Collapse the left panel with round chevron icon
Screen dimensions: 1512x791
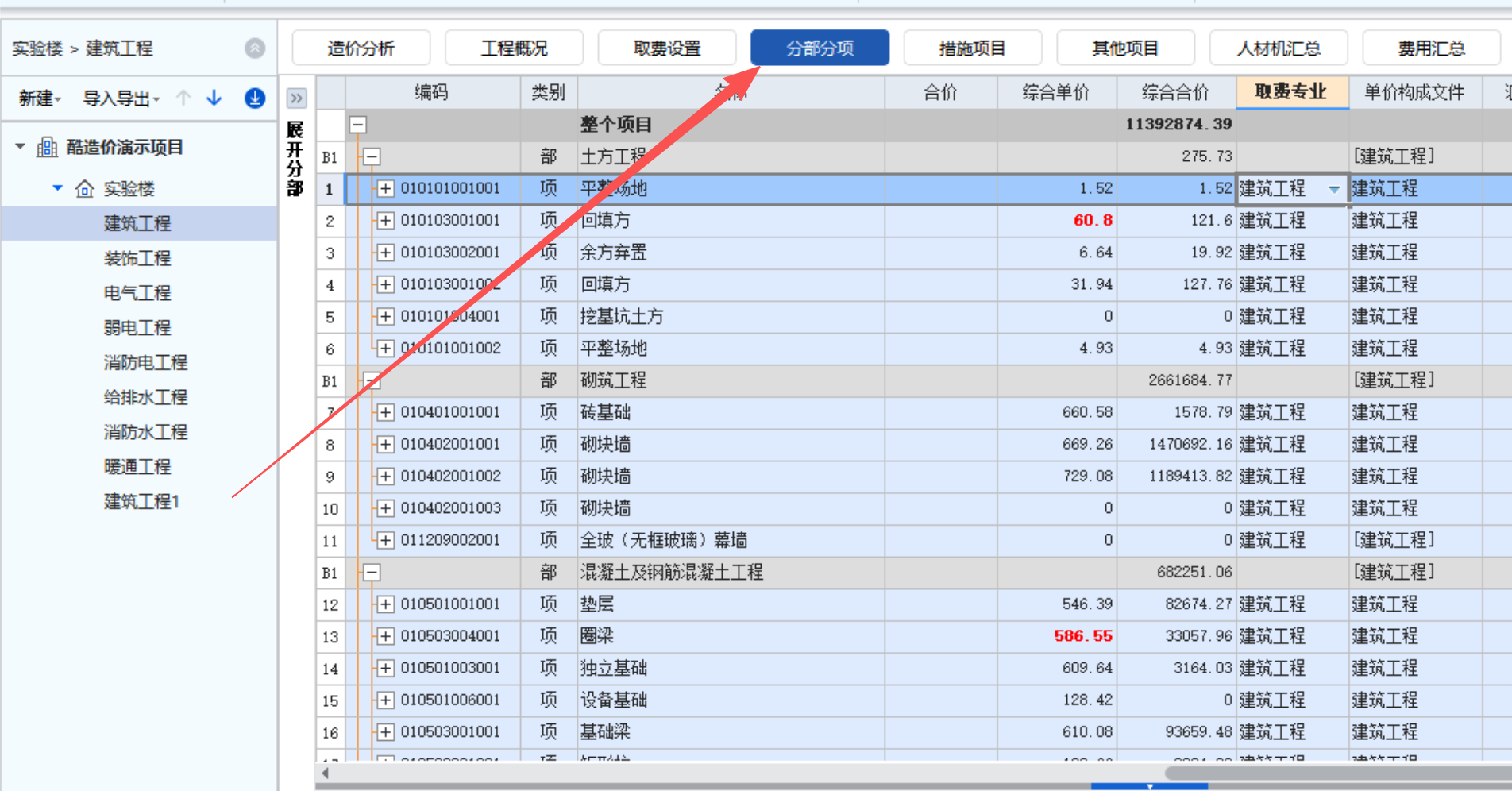pyautogui.click(x=254, y=48)
